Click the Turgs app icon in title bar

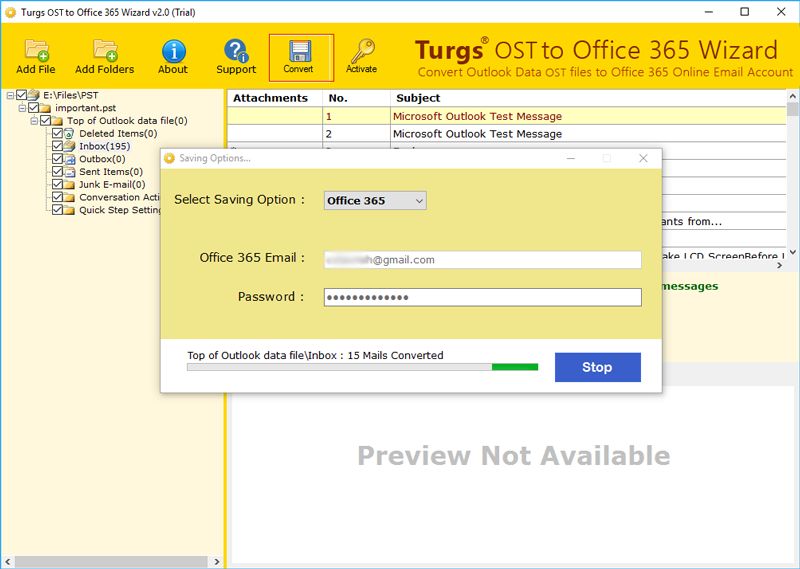click(x=10, y=12)
